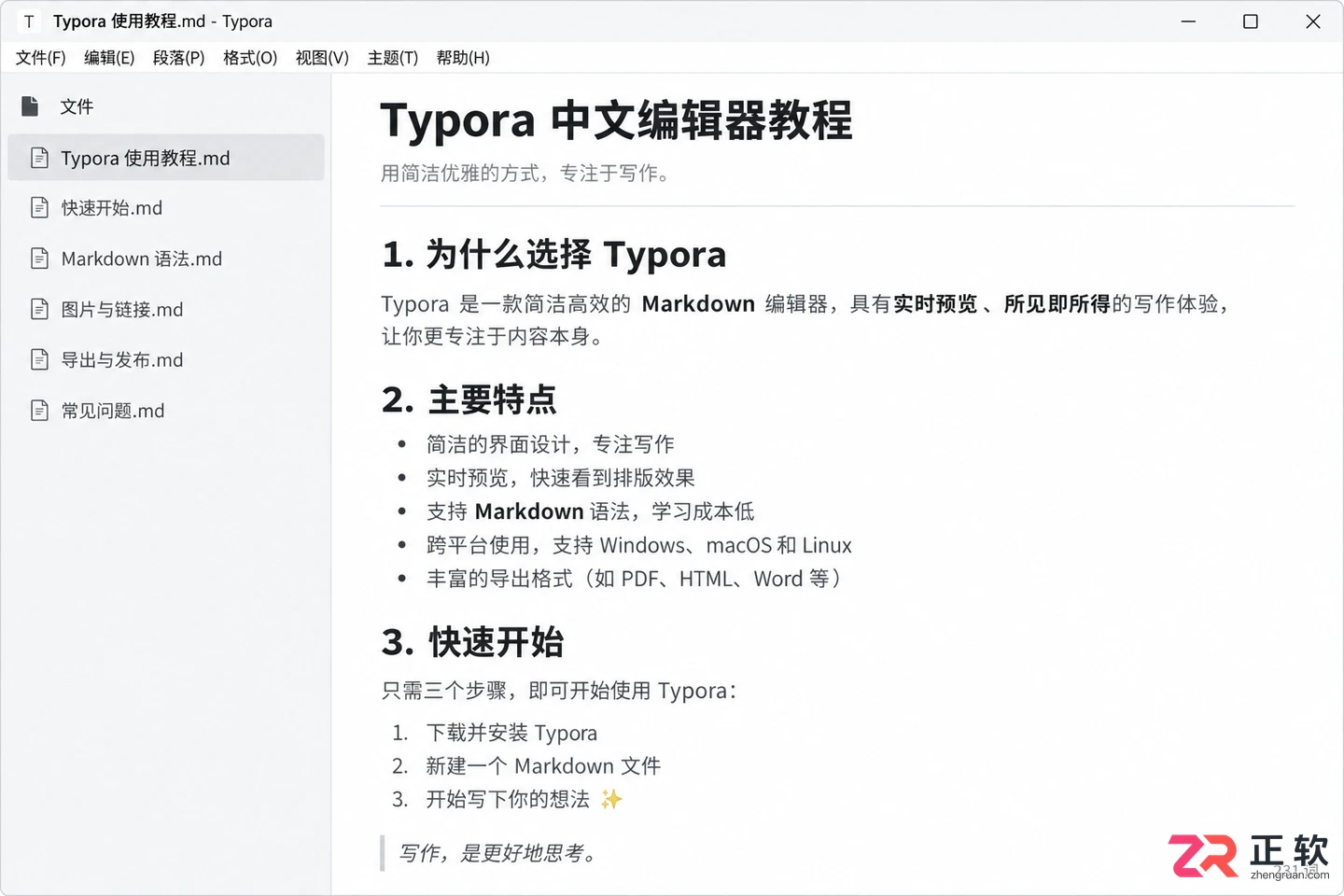The height and width of the screenshot is (896, 1344).
Task: Open the 格式(O) menu
Action: click(250, 58)
